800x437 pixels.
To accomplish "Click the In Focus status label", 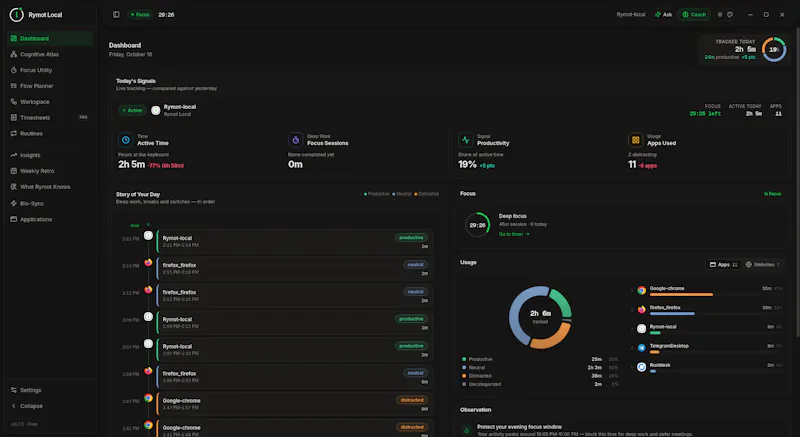I will (772, 194).
